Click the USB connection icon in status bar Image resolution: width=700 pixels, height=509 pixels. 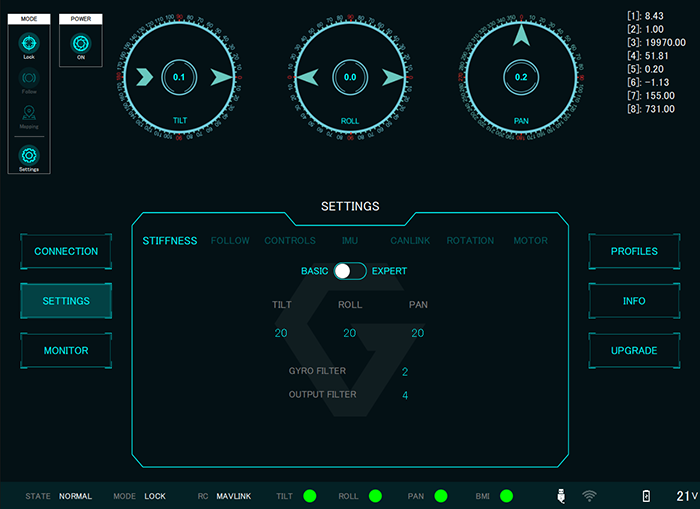563,495
